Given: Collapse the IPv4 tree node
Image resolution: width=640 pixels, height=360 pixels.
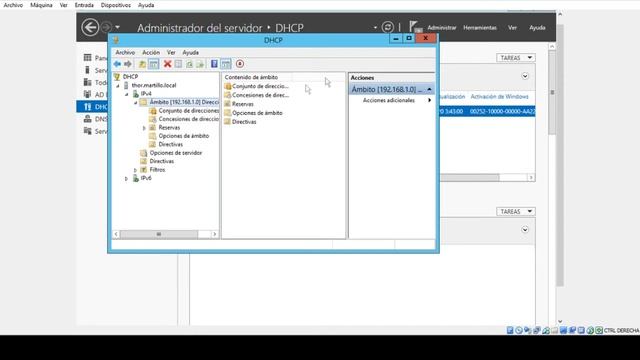Looking at the screenshot, I should tap(127, 94).
